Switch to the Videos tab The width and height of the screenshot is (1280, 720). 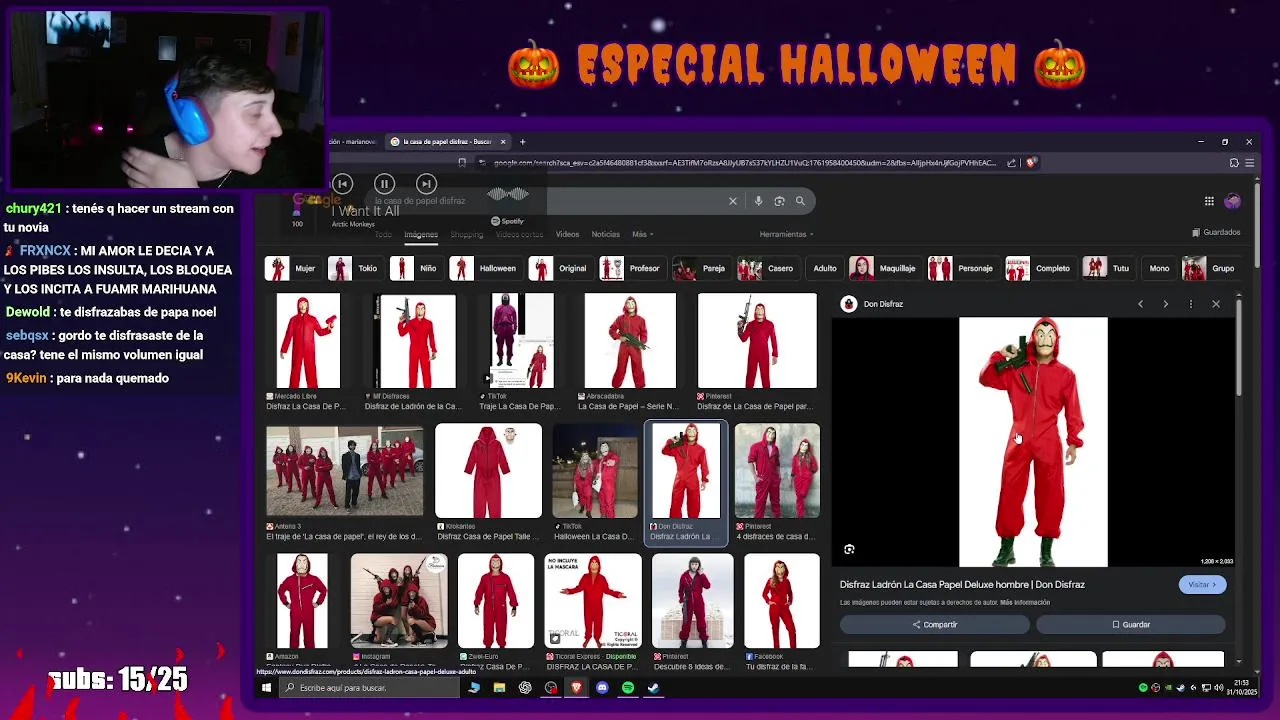point(567,234)
